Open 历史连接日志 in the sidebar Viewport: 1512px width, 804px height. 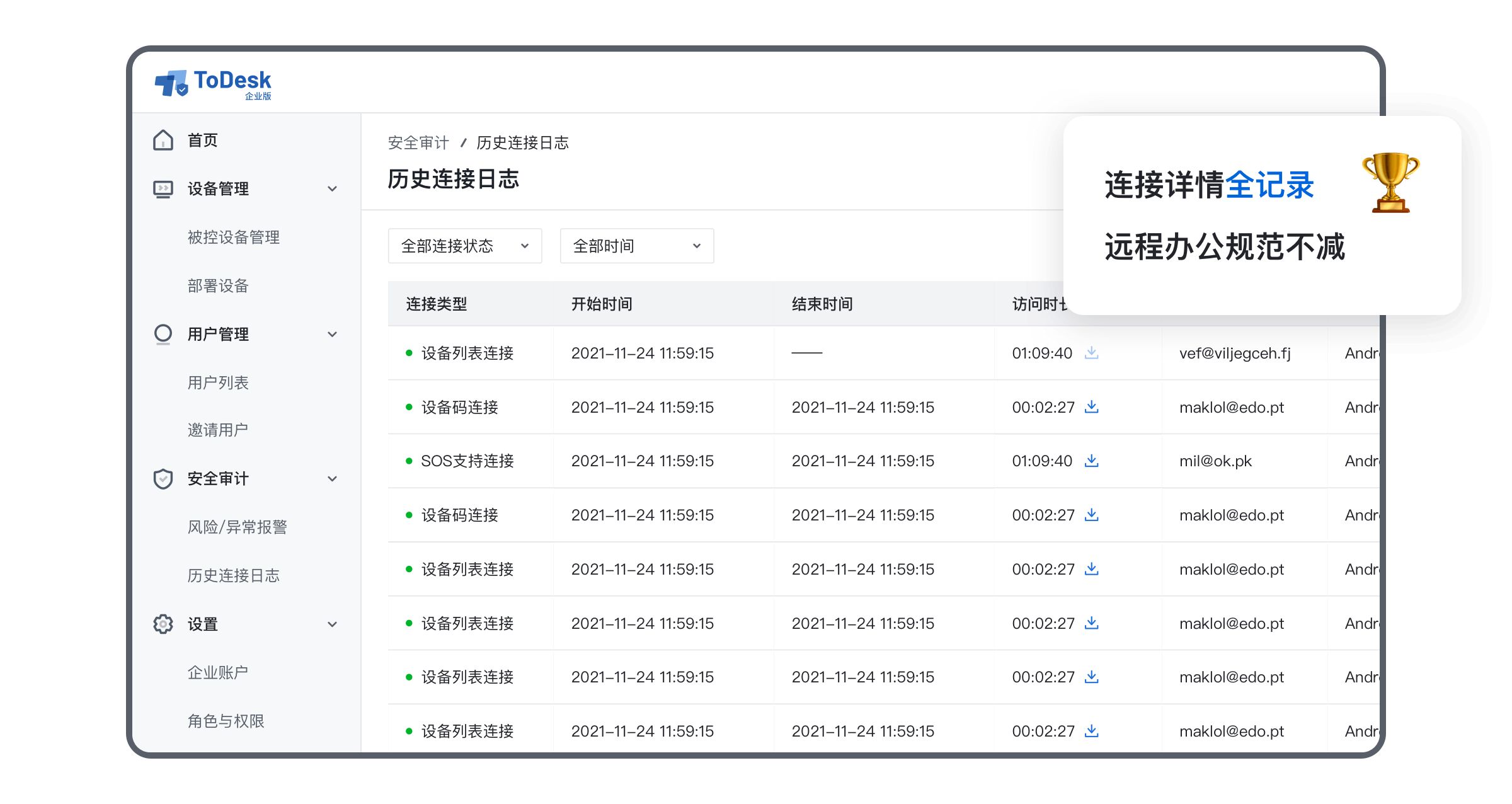coord(234,575)
